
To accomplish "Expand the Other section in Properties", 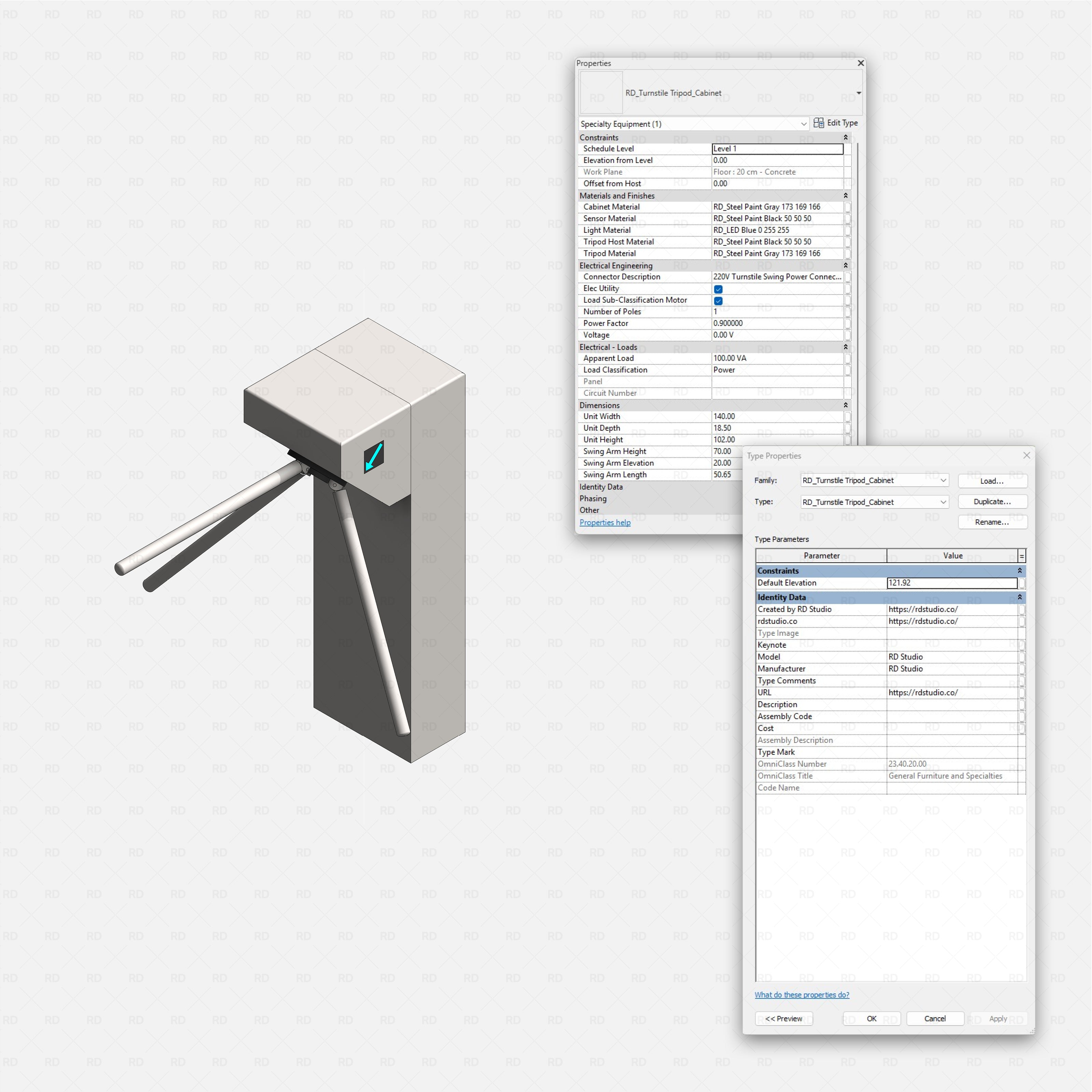I will tap(589, 510).
